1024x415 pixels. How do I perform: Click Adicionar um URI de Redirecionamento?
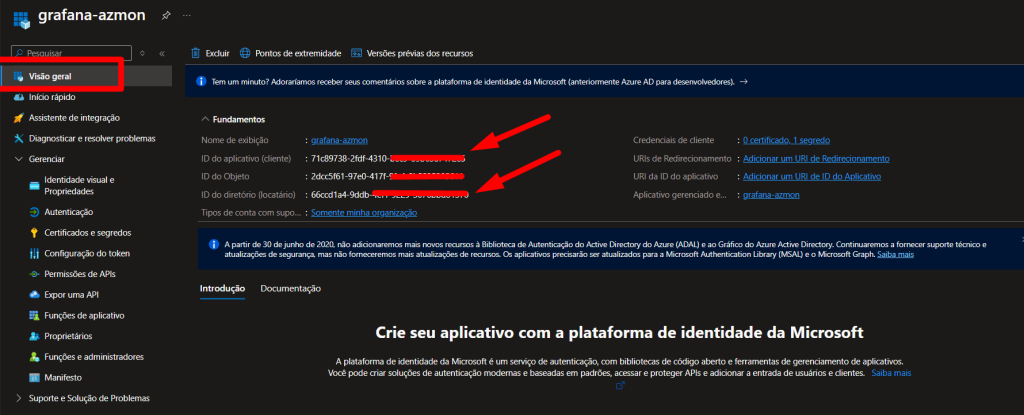click(816, 158)
